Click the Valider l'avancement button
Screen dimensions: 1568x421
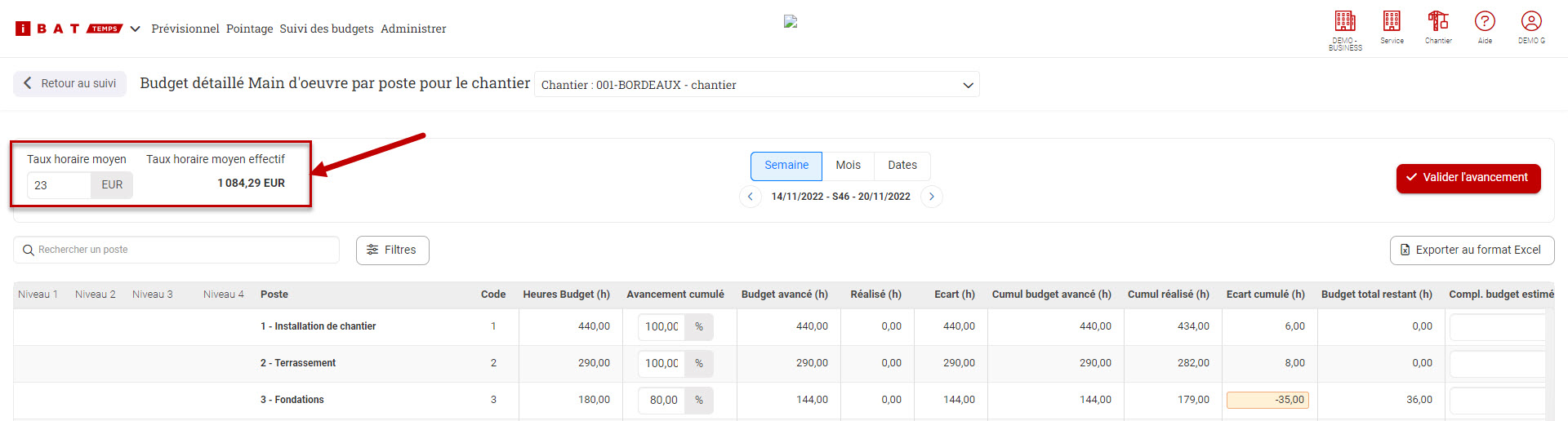tap(1468, 178)
